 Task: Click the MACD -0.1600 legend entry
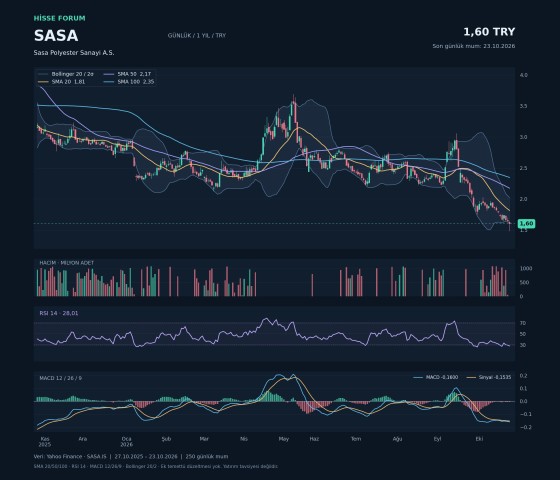(x=436, y=377)
